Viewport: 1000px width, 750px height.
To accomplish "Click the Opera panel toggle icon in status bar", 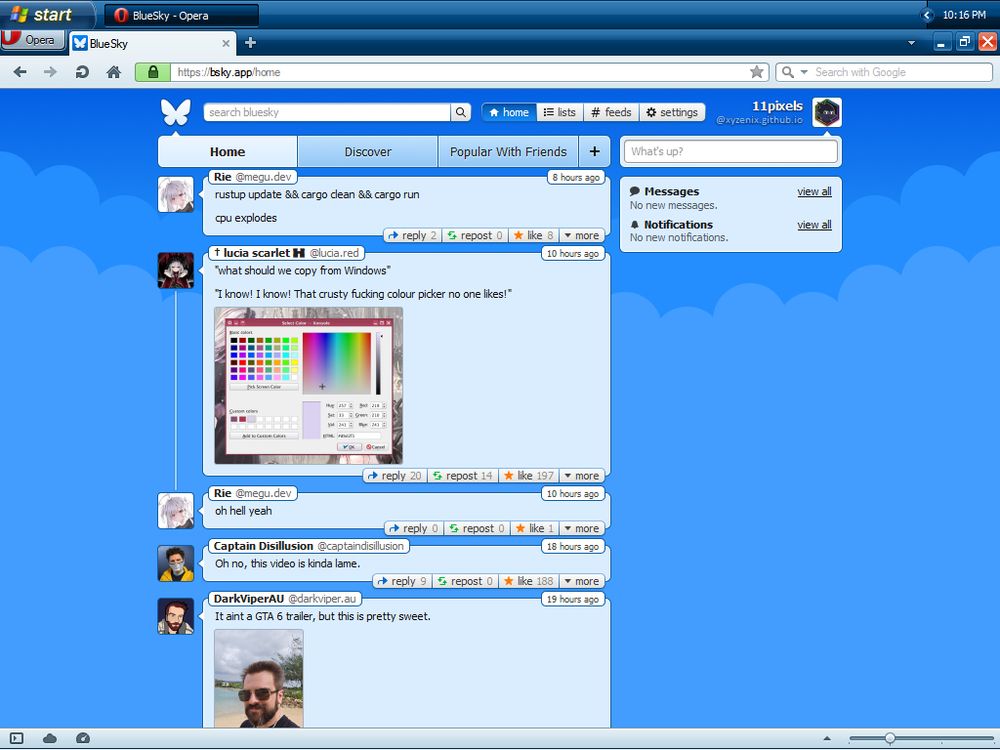I will 17,739.
